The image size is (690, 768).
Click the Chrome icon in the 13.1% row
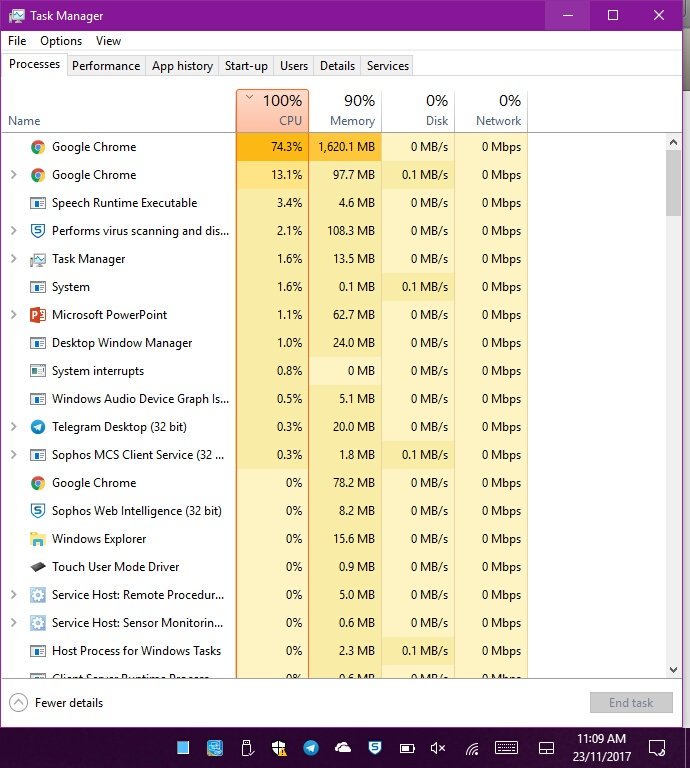click(38, 175)
